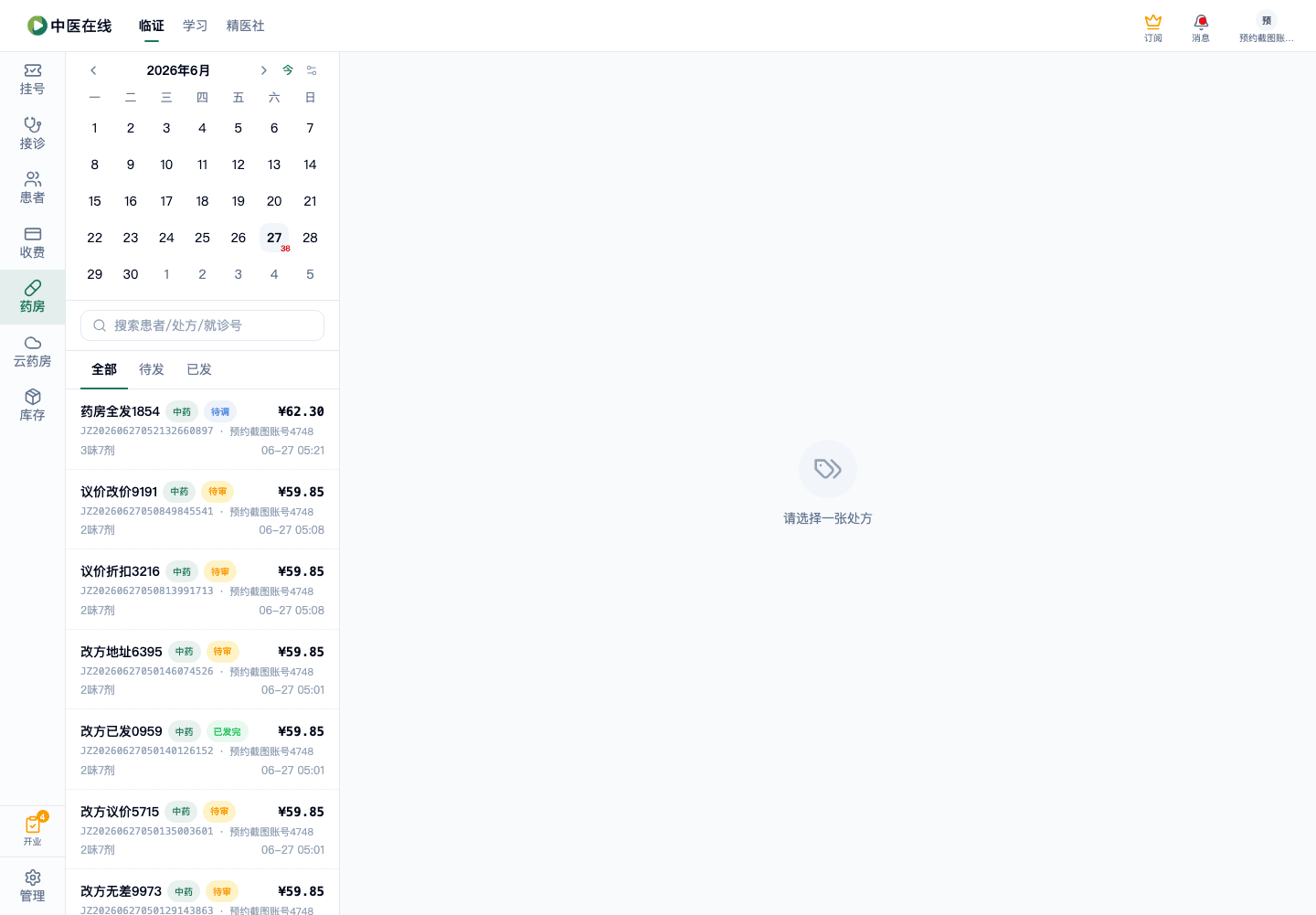Go to the next month in calendar

click(263, 70)
